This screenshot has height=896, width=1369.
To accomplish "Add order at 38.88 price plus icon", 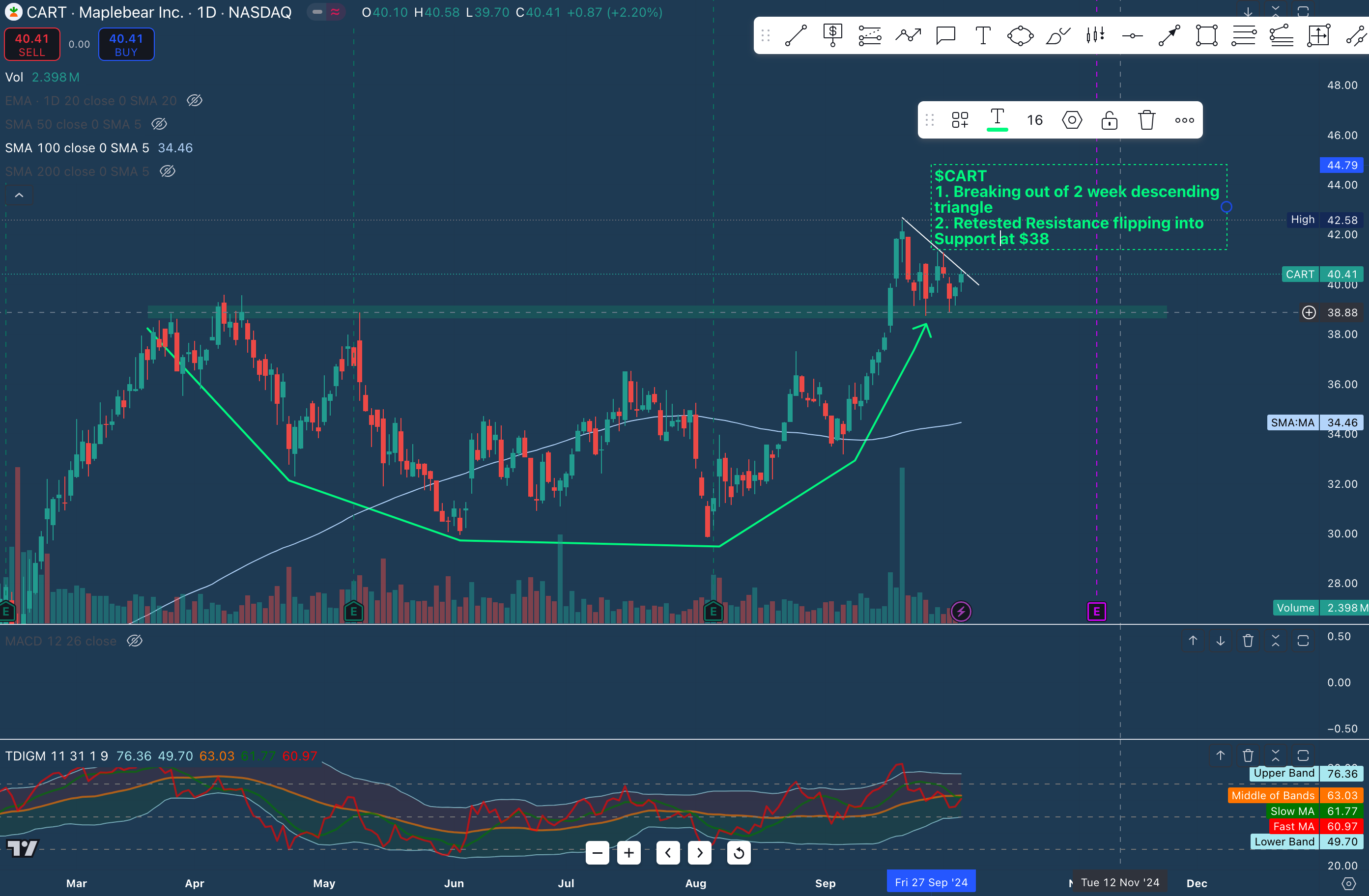I will 1309,312.
